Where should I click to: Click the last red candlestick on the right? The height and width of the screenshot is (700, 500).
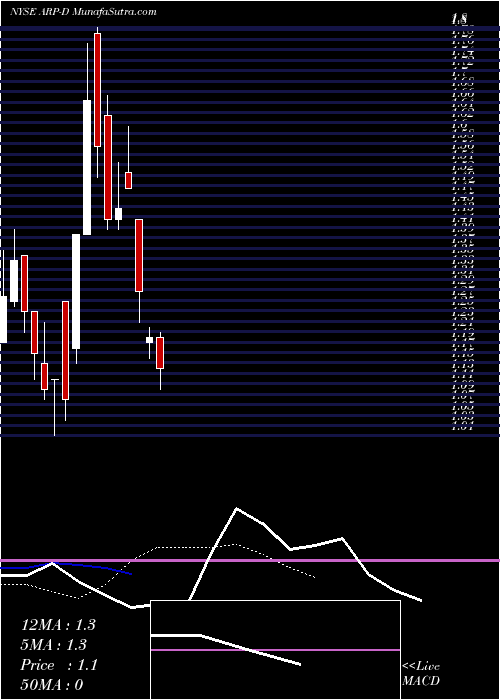click(160, 353)
